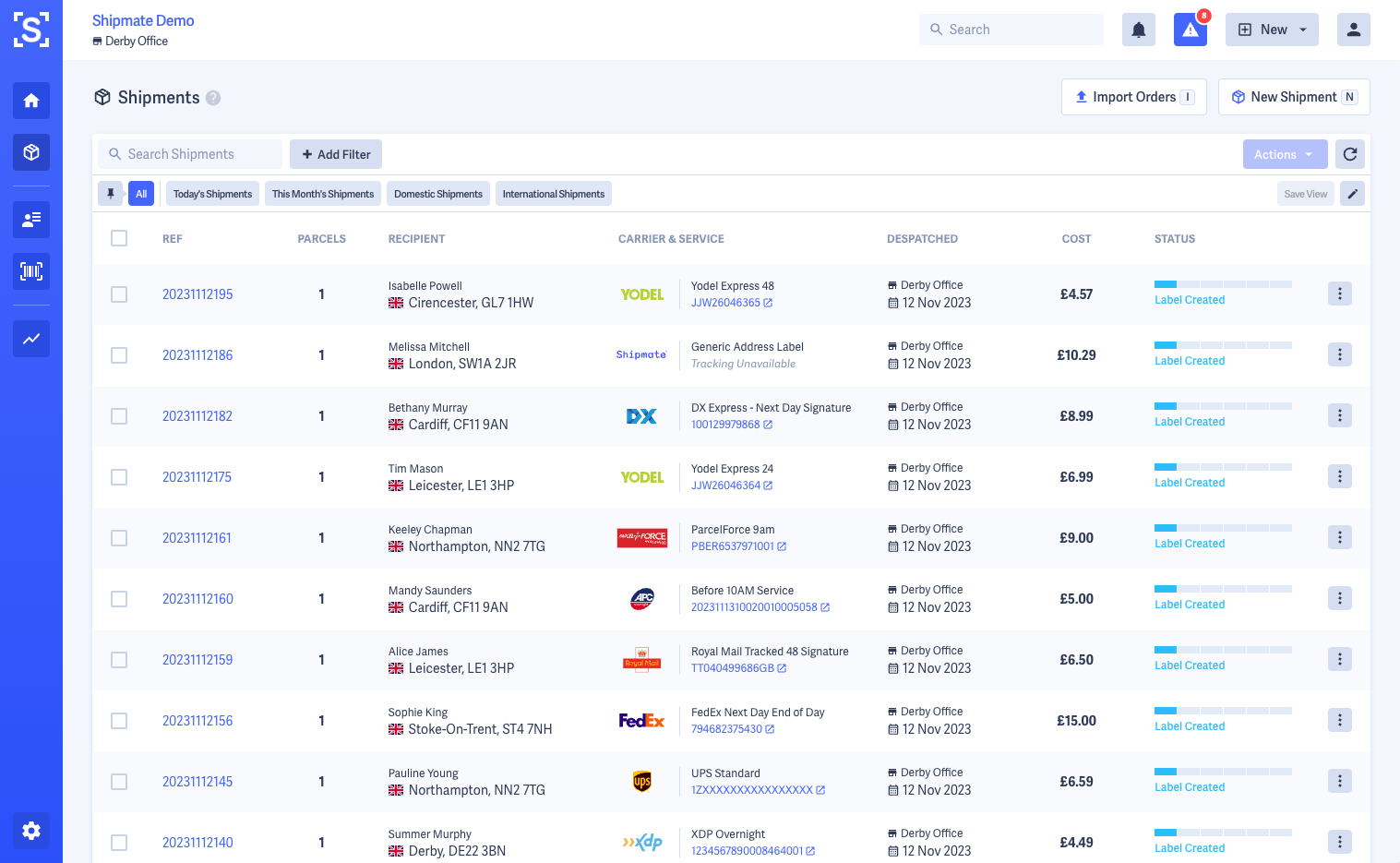Click status progress bar for Tim Mason
Viewport: 1400px width, 863px height.
click(x=1223, y=467)
